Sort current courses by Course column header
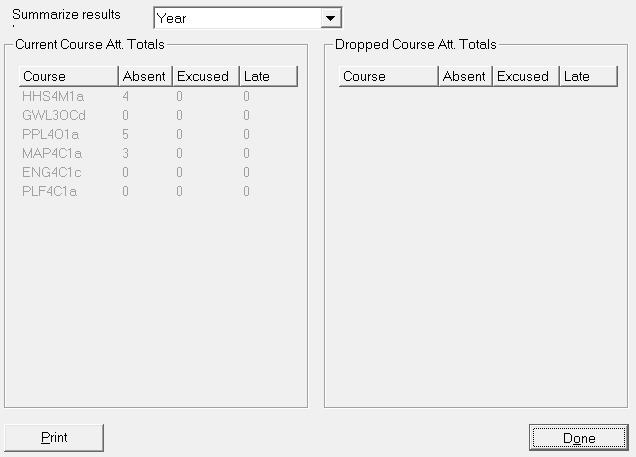Screen dimensions: 636x457 click(x=68, y=77)
